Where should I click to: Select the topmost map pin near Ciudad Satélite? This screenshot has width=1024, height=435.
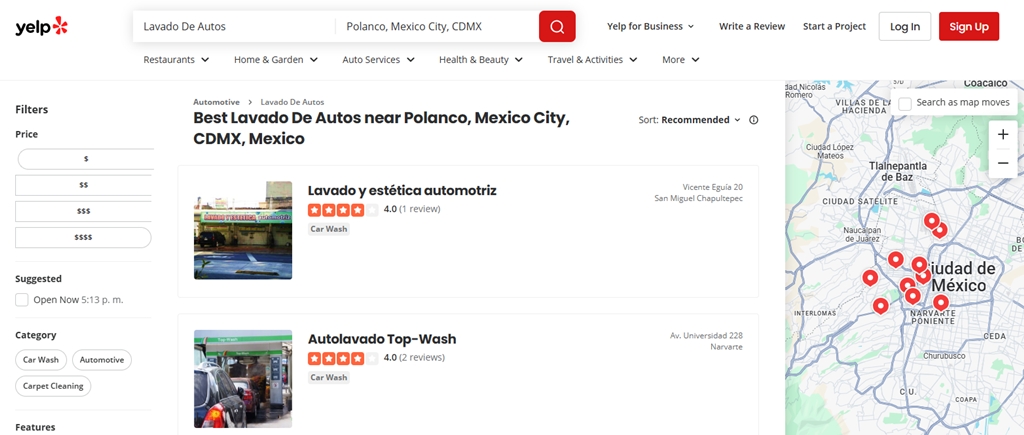[x=931, y=221]
